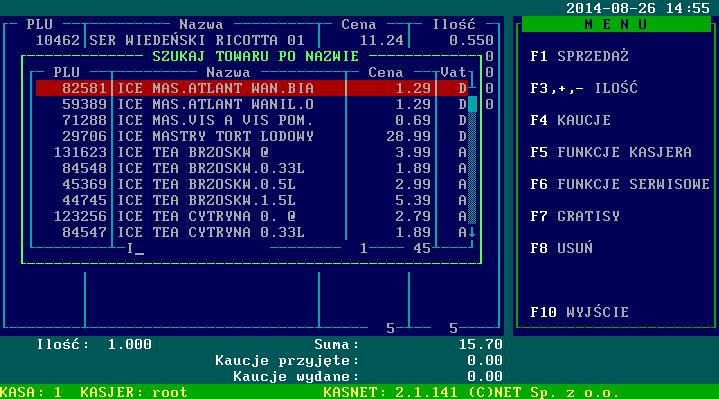This screenshot has width=719, height=399.
Task: Open F4 KAUCJE menu entry
Action: point(570,120)
